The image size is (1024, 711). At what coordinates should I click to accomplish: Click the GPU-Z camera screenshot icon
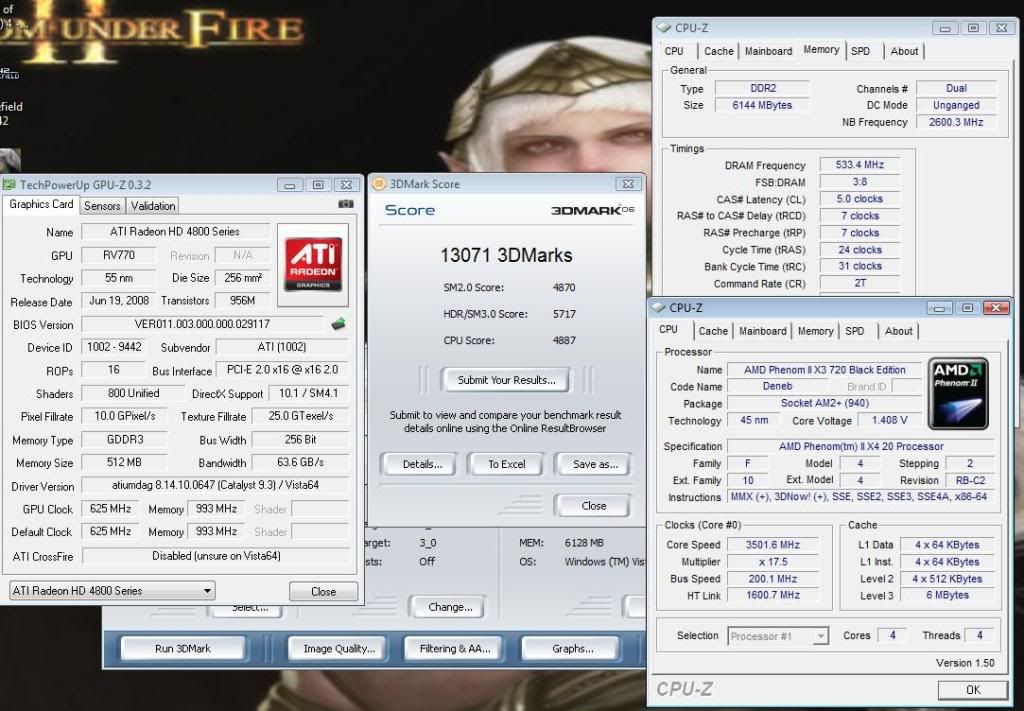click(x=345, y=204)
